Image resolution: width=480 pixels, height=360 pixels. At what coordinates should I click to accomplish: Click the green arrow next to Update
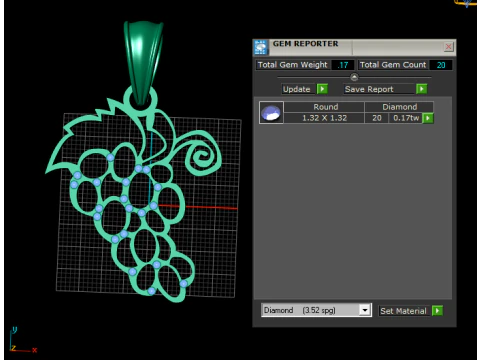(x=322, y=89)
